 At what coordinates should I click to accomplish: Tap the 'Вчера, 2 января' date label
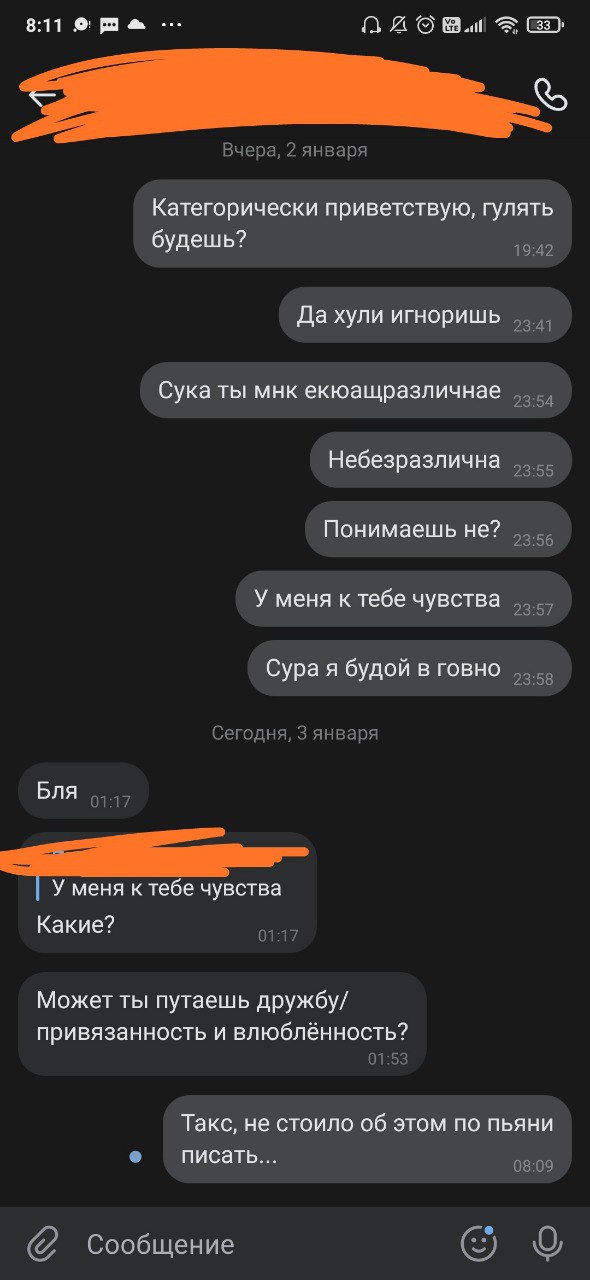click(295, 150)
